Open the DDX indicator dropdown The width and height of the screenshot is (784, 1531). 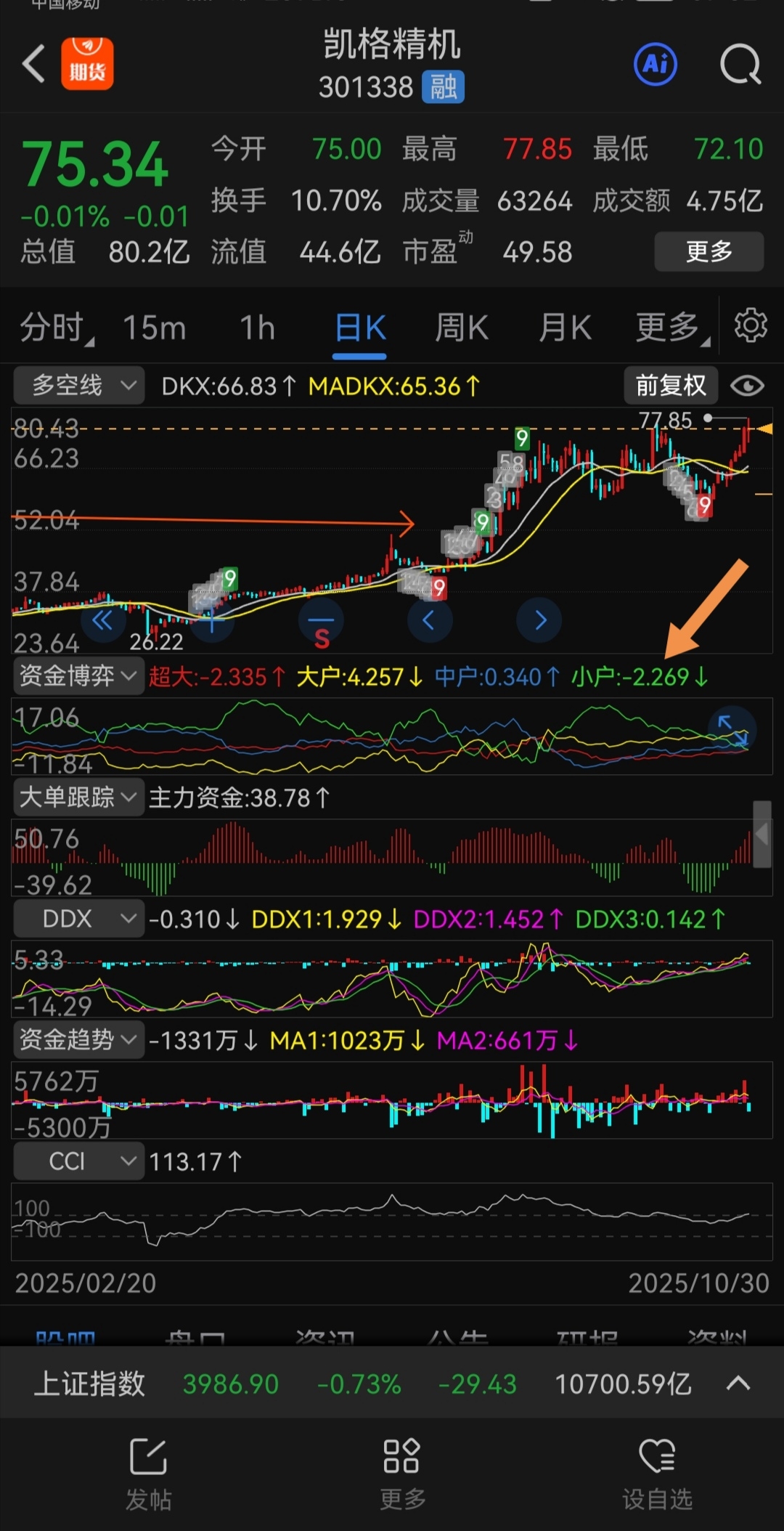79,919
